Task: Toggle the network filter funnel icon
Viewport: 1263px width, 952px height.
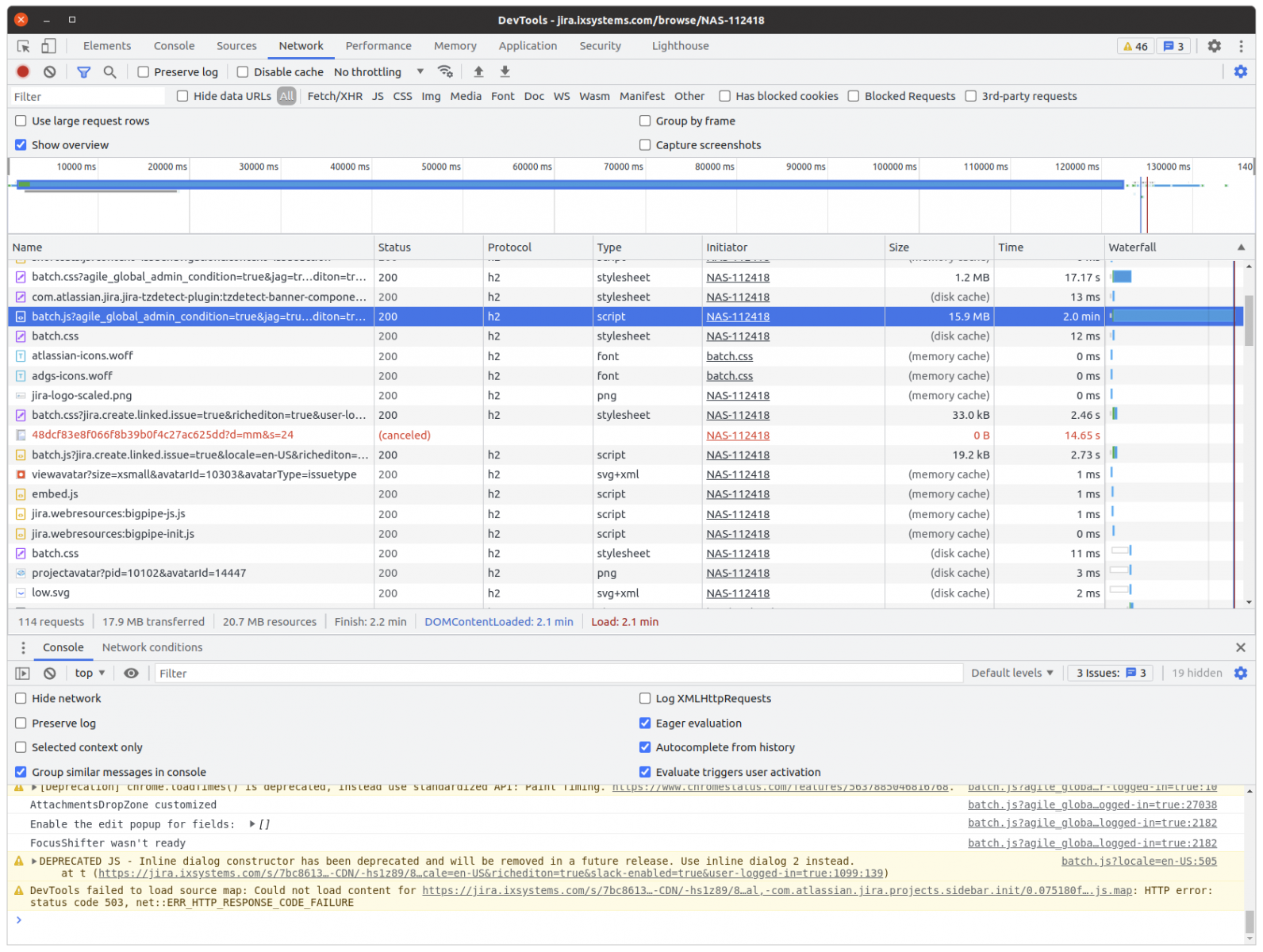Action: (83, 71)
